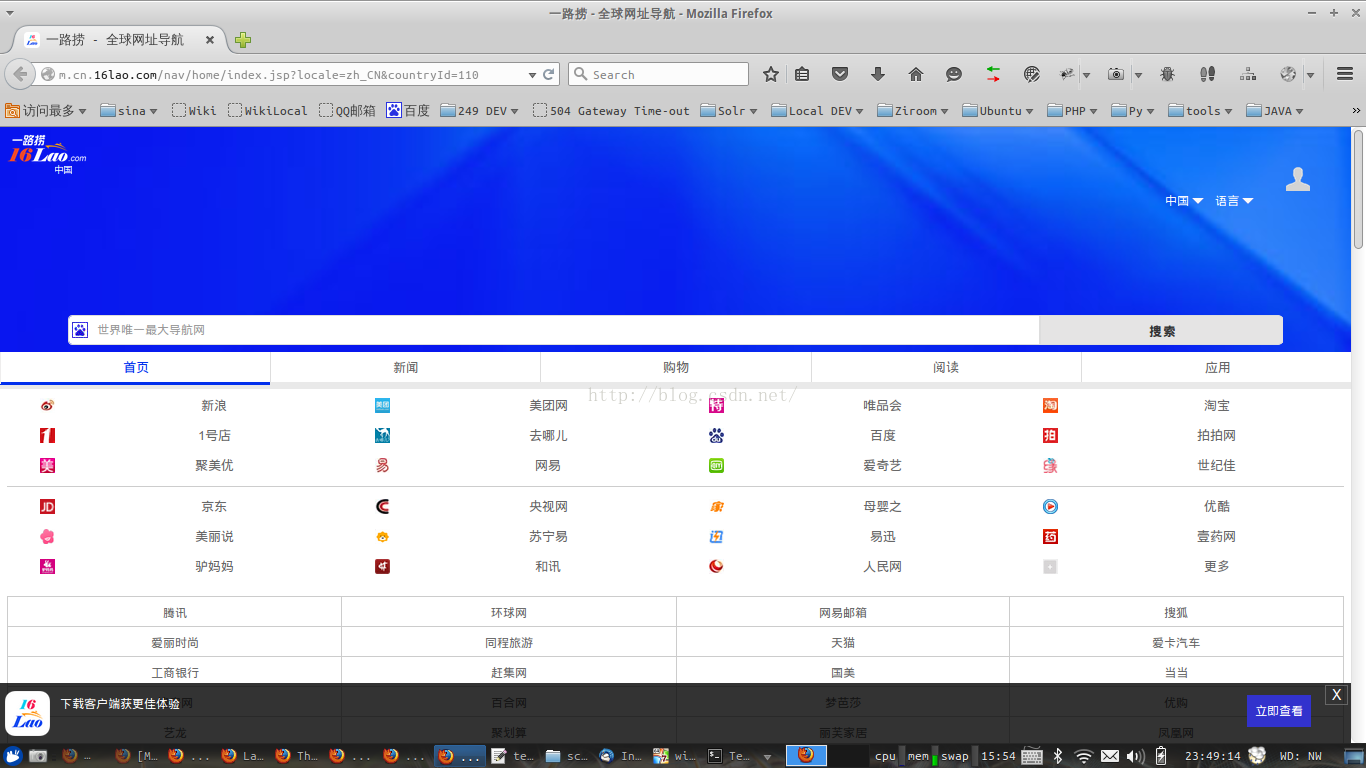Click the Baidu paw icon in search box

click(x=80, y=330)
